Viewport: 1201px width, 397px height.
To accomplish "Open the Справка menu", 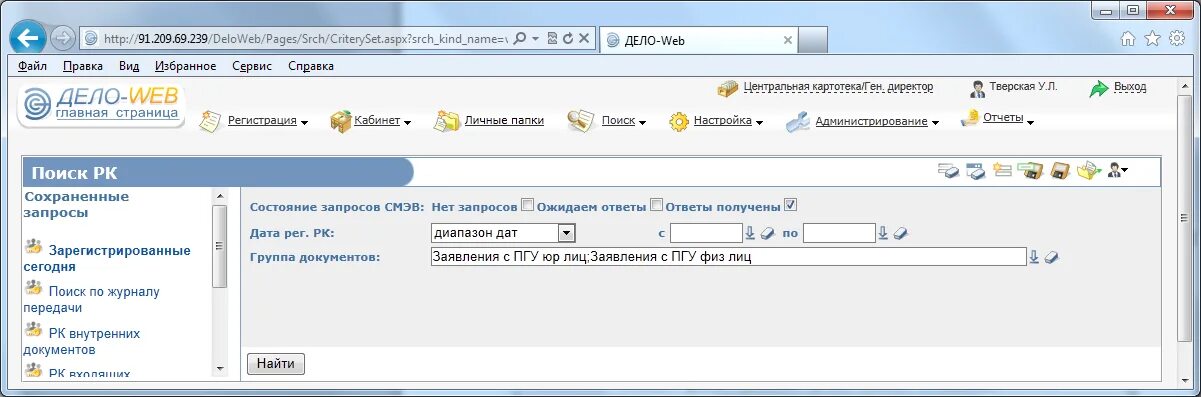I will (x=311, y=66).
